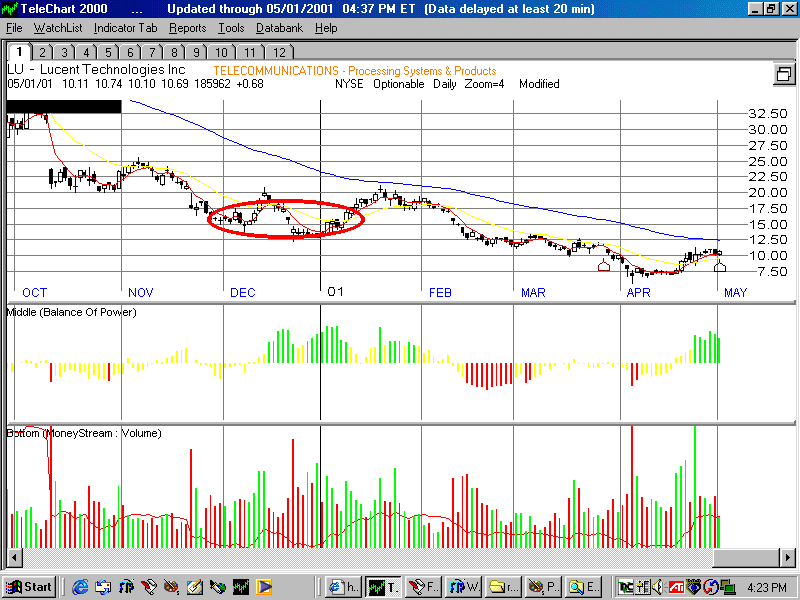Click the Show Desktop quick launch icon
The image size is (800, 600).
tap(103, 587)
